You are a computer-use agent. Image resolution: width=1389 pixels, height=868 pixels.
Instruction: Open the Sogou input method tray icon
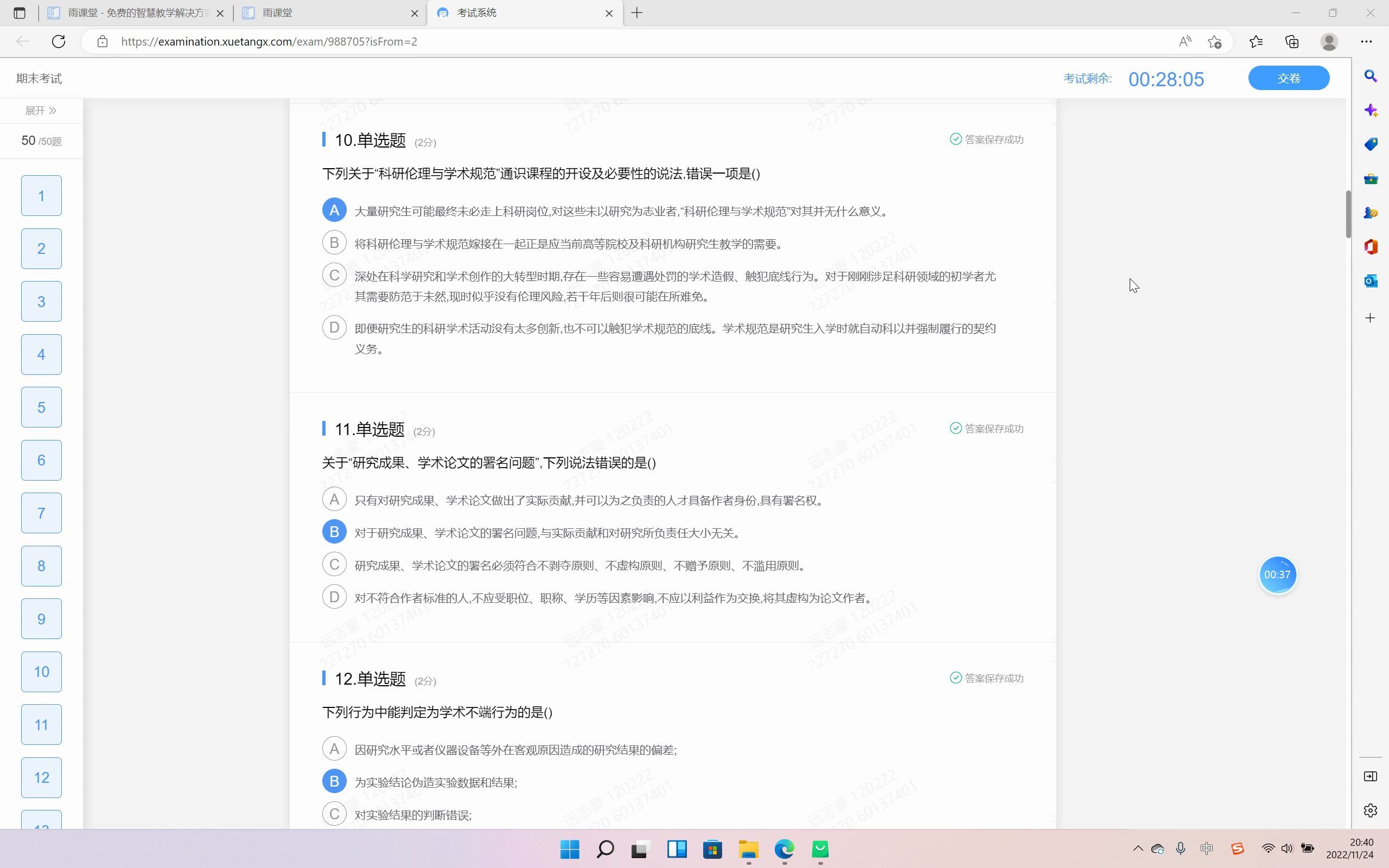[1237, 848]
